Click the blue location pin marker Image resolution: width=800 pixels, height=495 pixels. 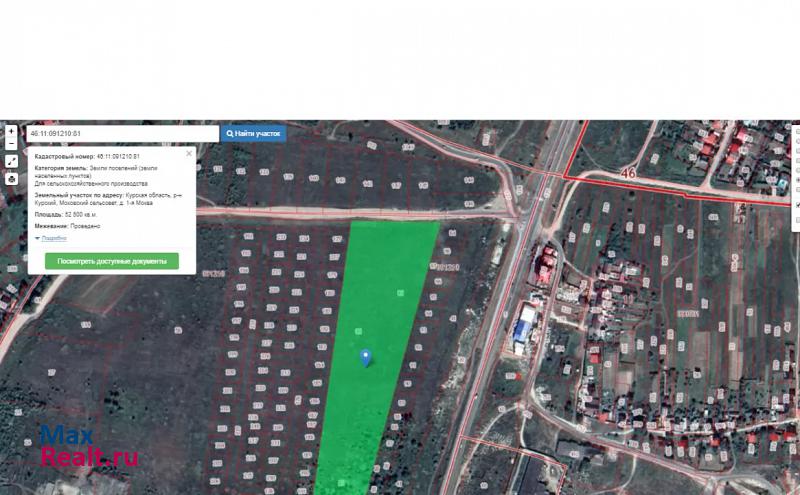pyautogui.click(x=366, y=357)
